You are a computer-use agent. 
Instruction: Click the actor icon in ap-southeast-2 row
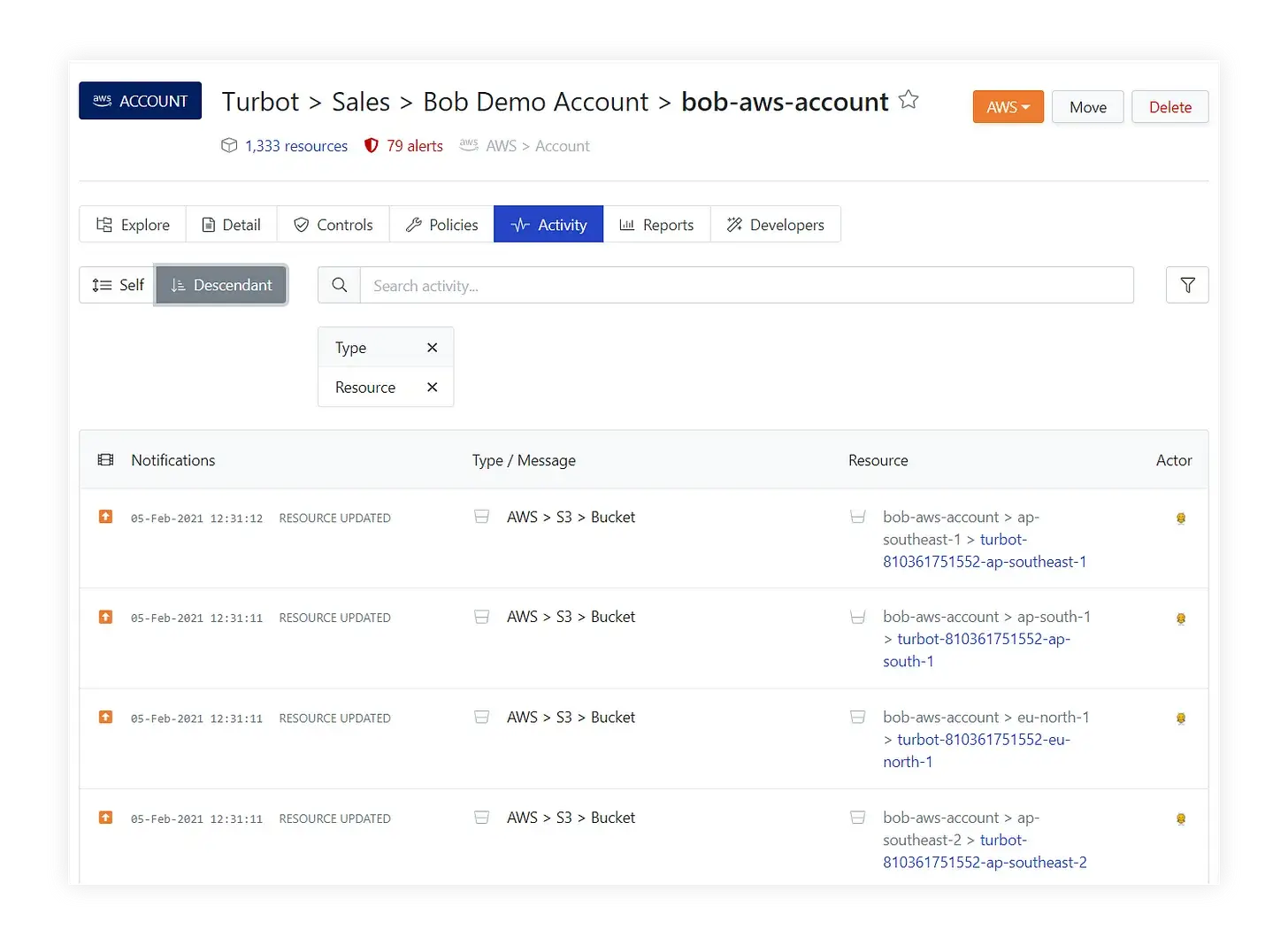[x=1180, y=819]
